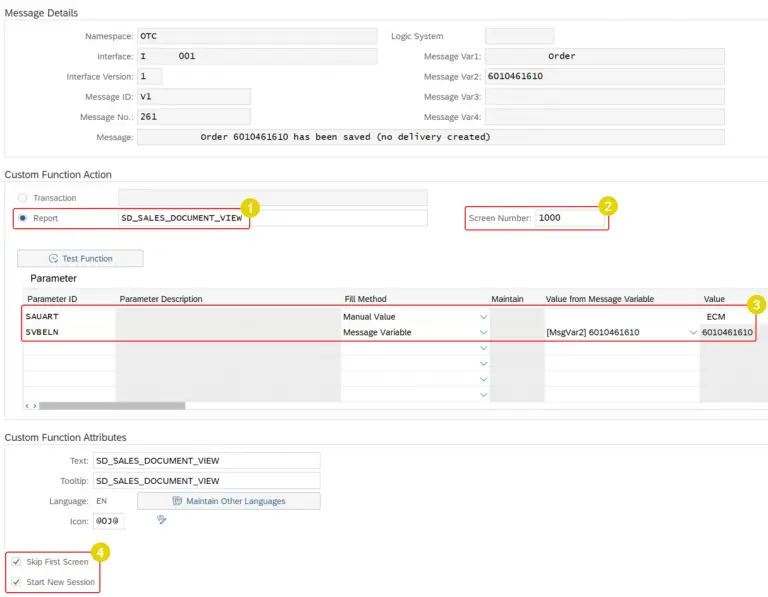Click the Tooltip text field
The image size is (768, 597).
pos(206,481)
